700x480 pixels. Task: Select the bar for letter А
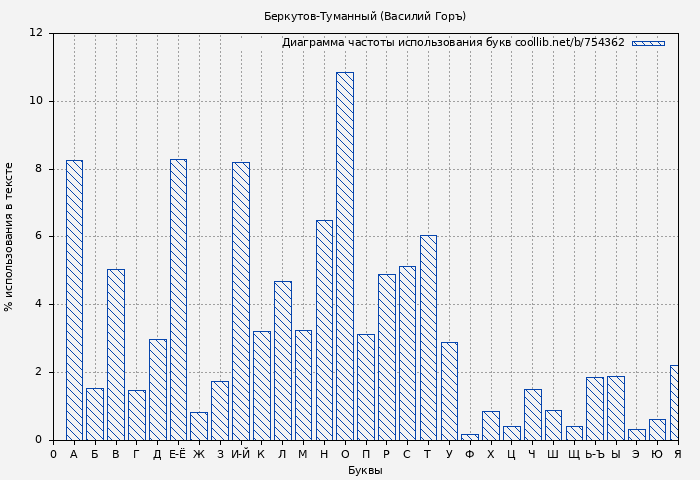(x=74, y=300)
